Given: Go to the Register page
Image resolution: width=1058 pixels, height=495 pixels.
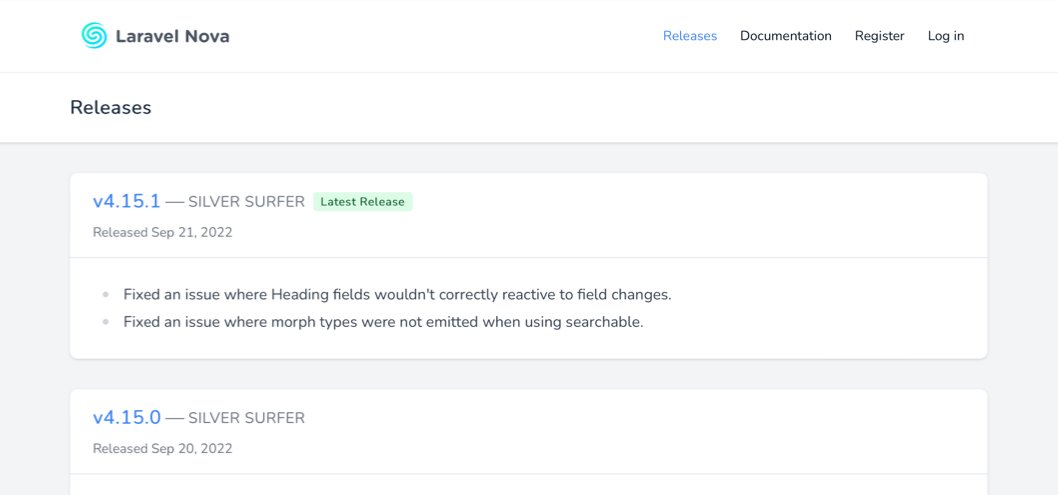Looking at the screenshot, I should click(879, 36).
